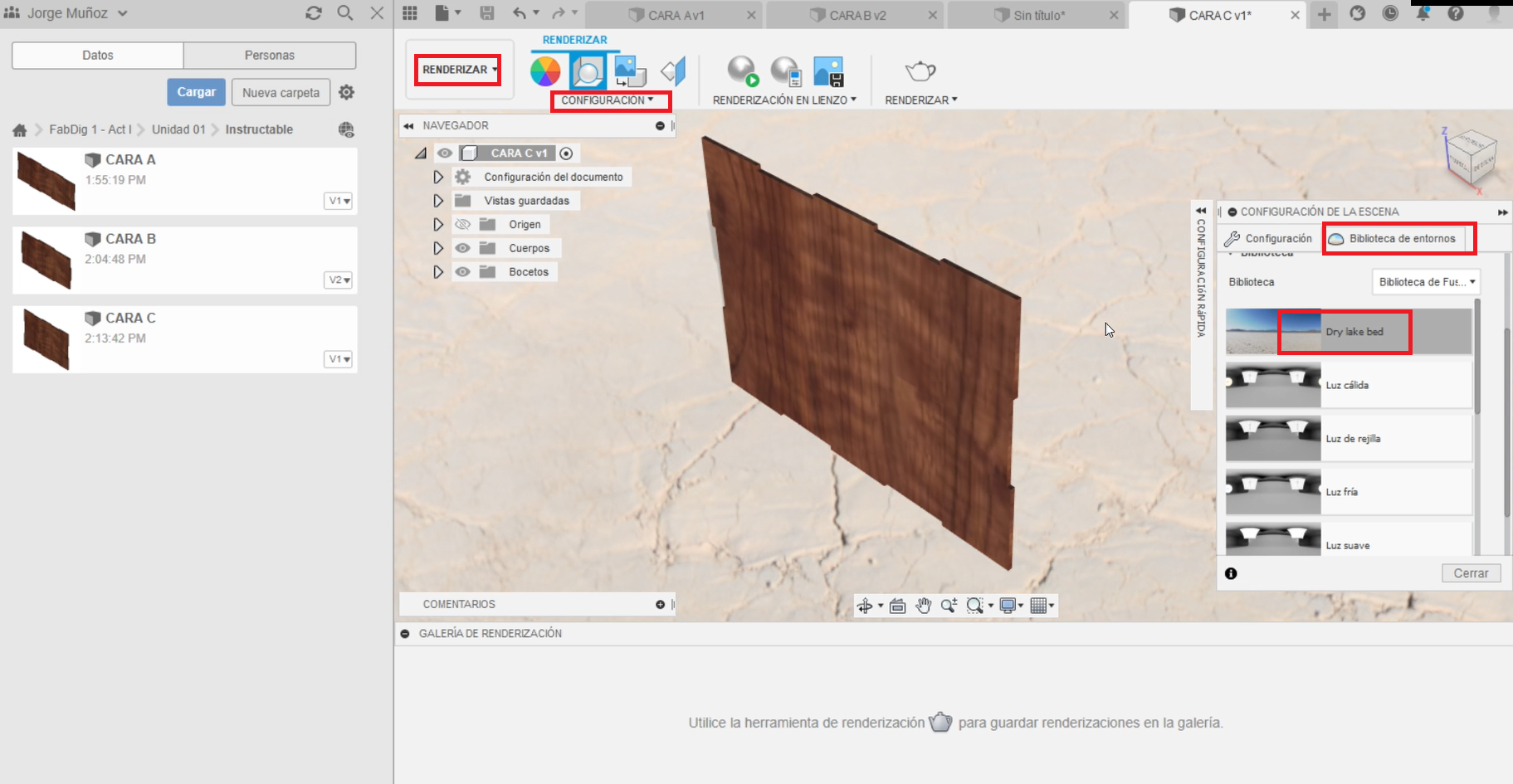Open the Zoom Window fit tool
Image resolution: width=1513 pixels, height=784 pixels.
pos(975,606)
